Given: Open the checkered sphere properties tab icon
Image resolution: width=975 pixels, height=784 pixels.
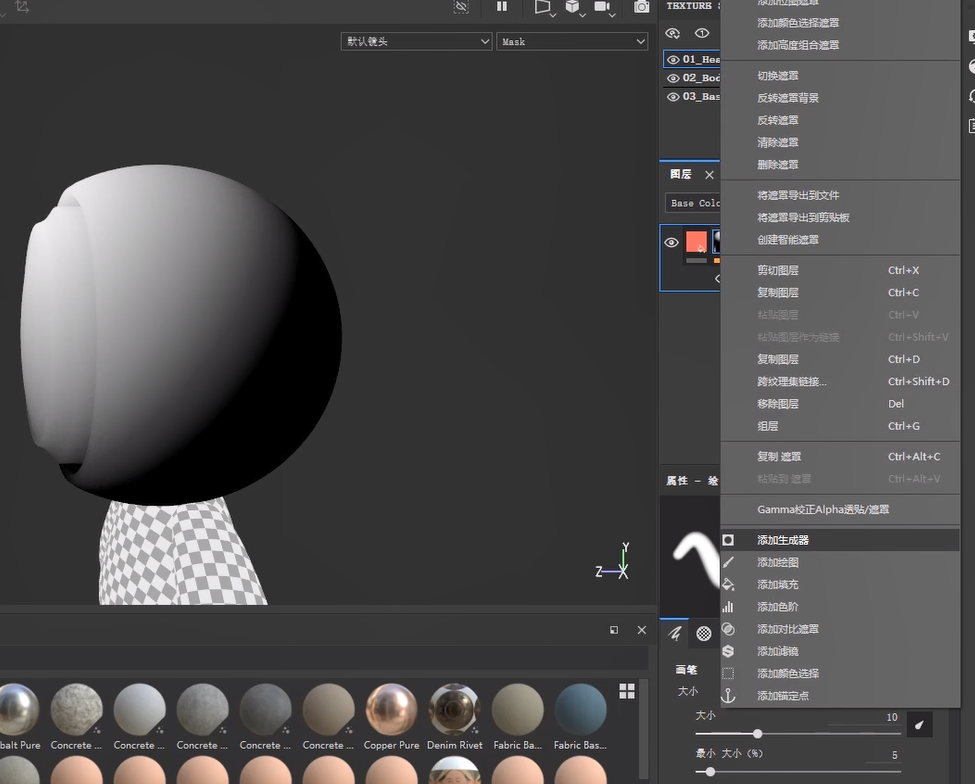Looking at the screenshot, I should [x=704, y=634].
